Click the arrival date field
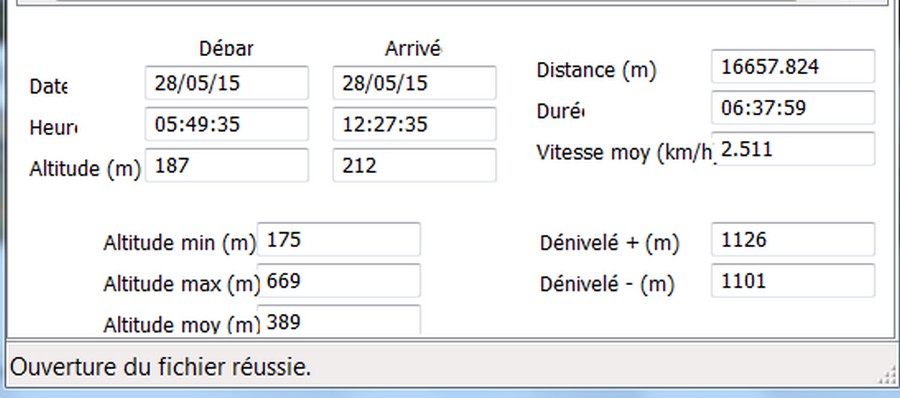This screenshot has height=398, width=900. tap(414, 83)
